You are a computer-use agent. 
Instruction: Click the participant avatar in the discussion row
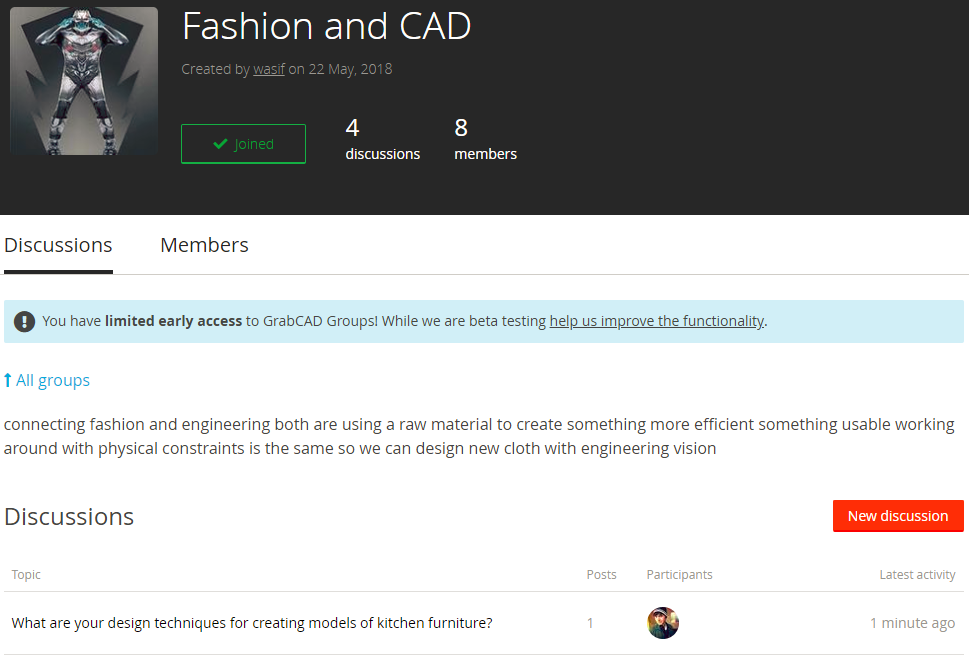click(x=663, y=623)
